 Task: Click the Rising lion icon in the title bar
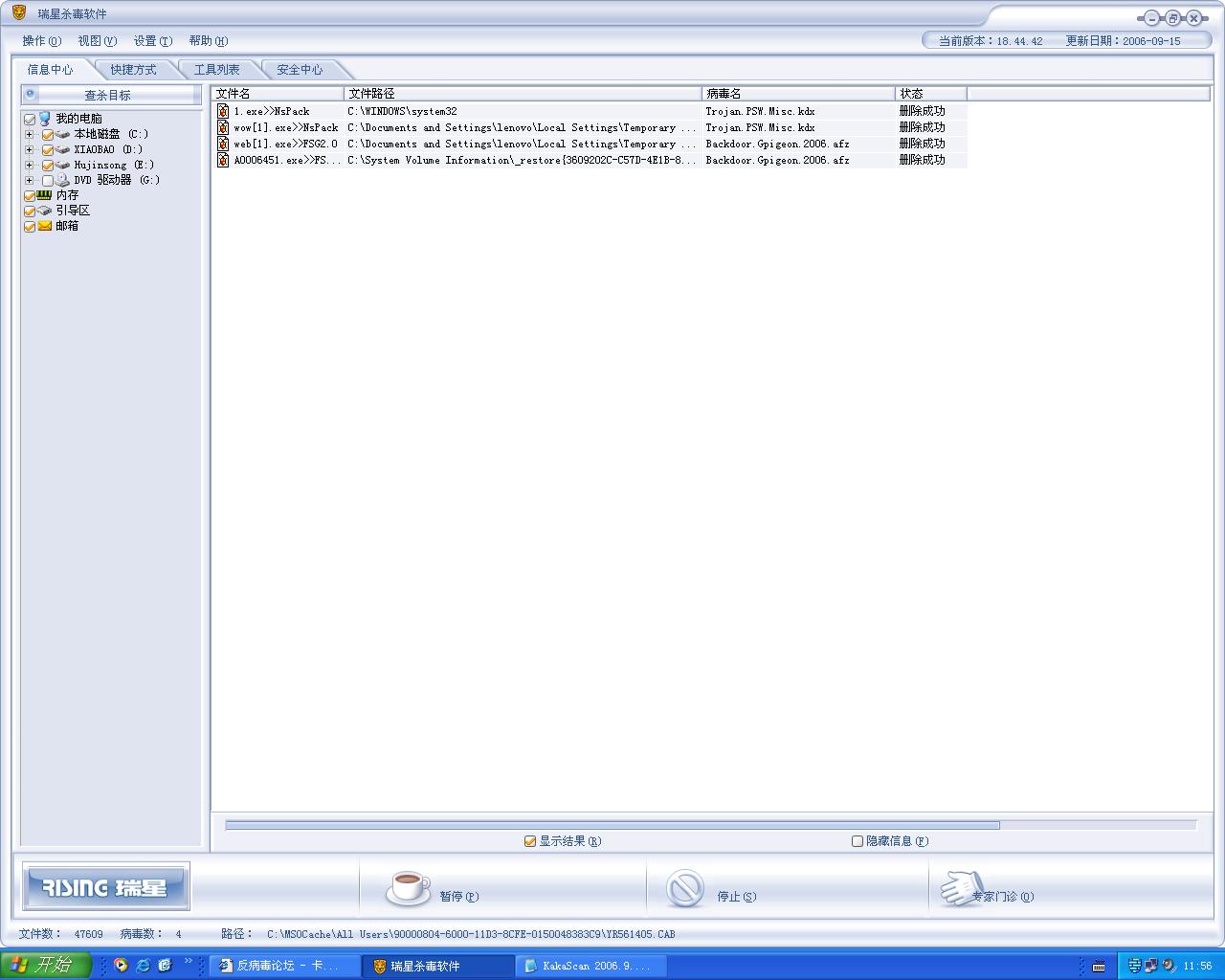pyautogui.click(x=19, y=13)
